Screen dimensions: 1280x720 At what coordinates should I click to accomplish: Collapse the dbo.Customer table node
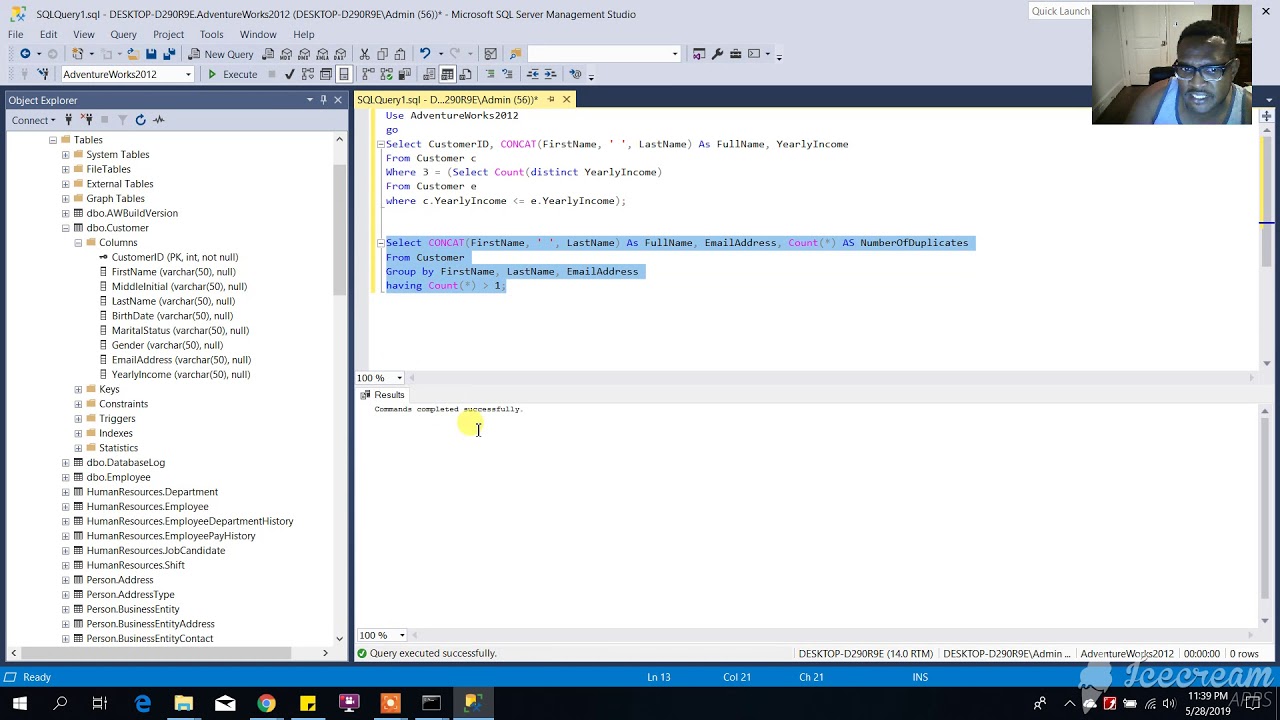[x=66, y=228]
